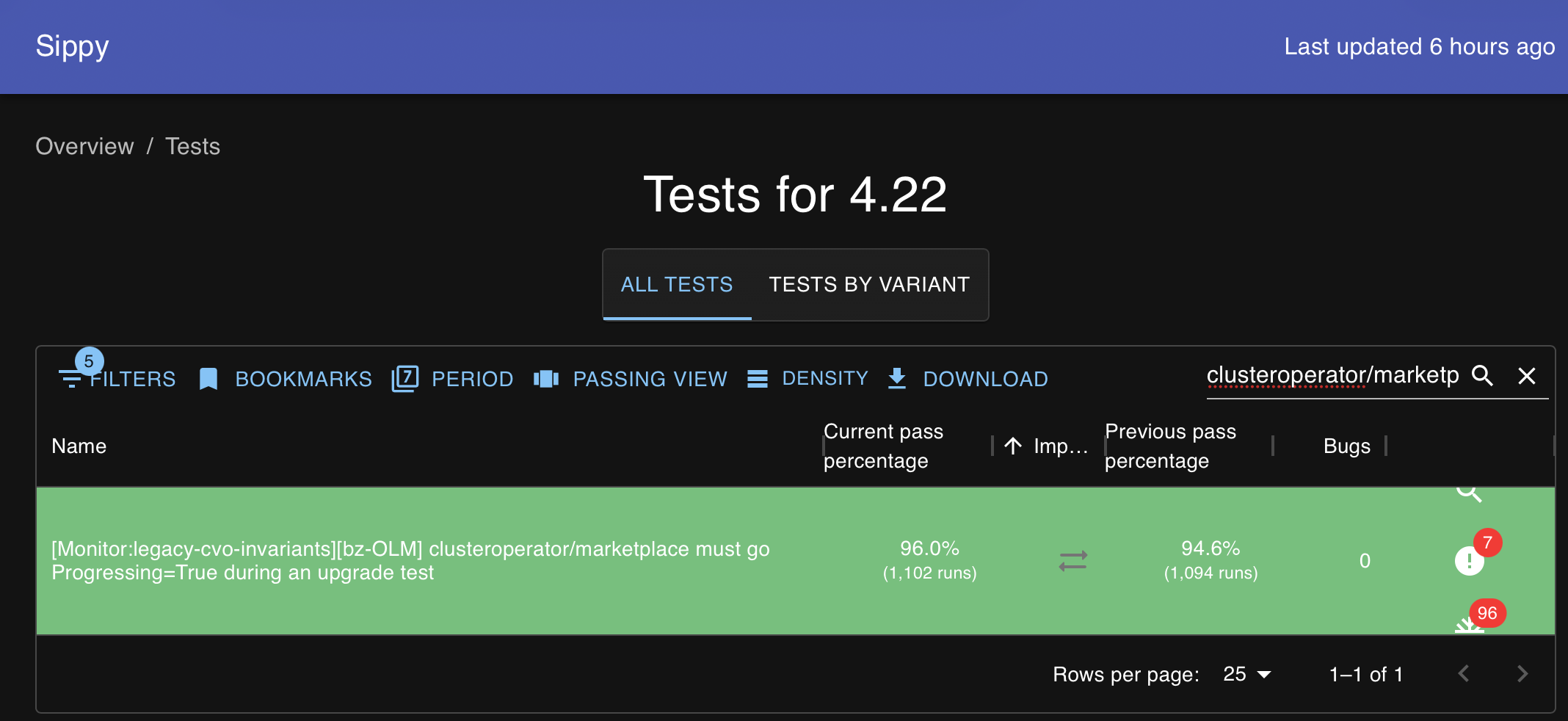Click the Period calendar icon
Viewport: 1568px width, 721px height.
[x=405, y=379]
